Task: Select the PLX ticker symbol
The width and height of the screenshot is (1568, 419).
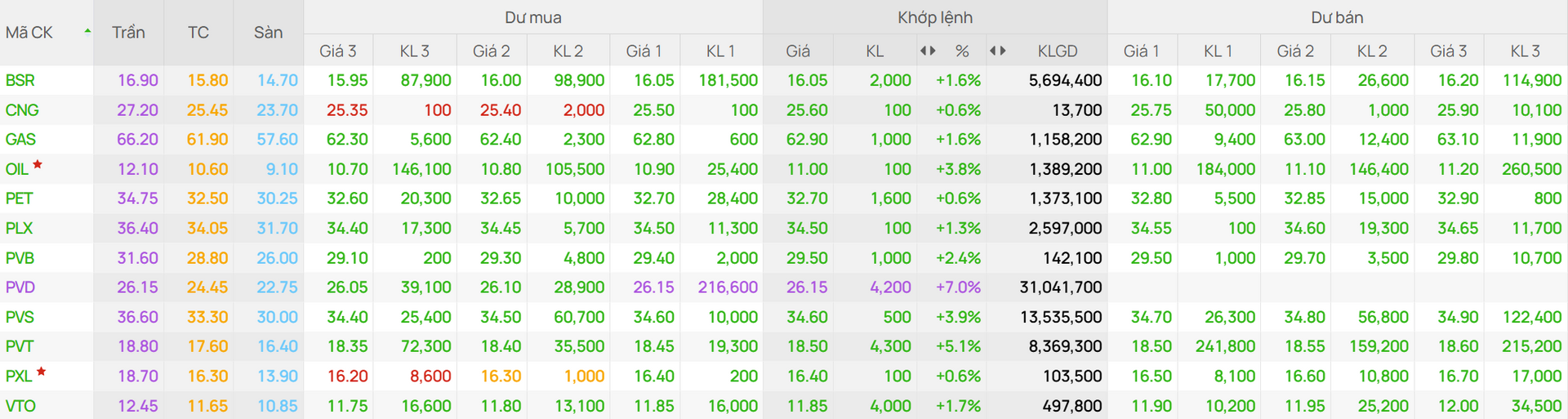Action: point(20,228)
